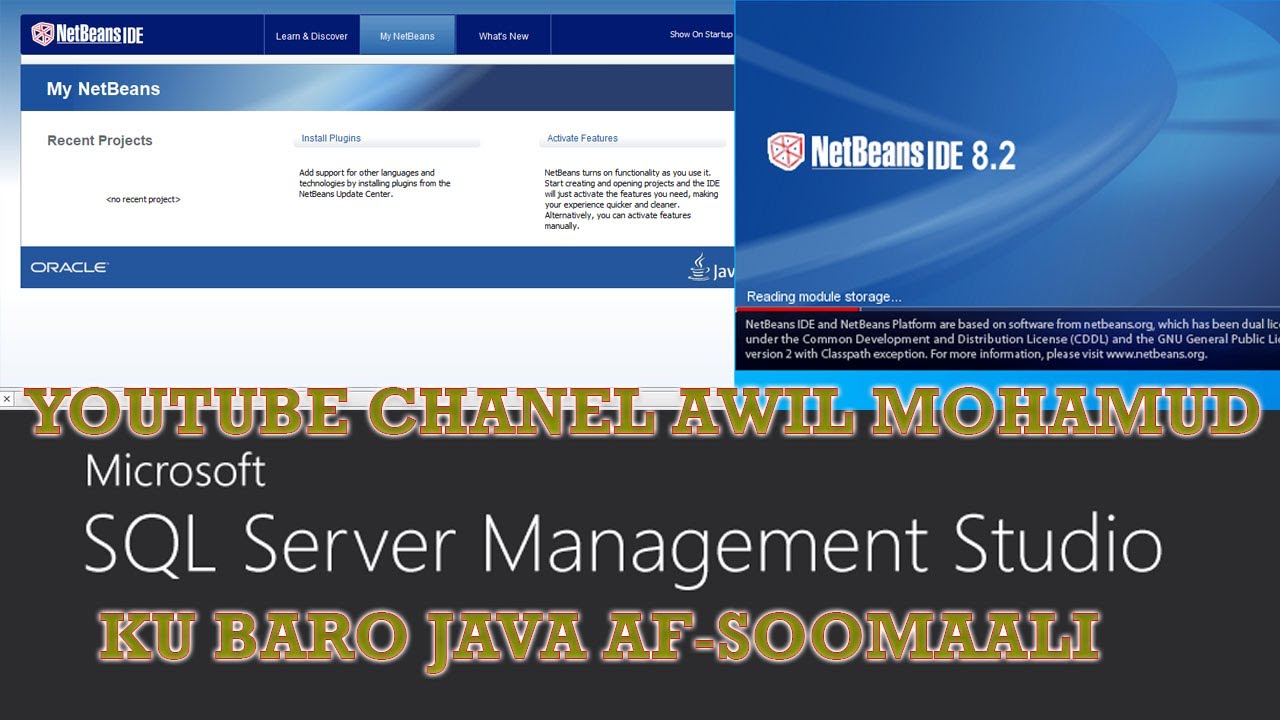This screenshot has width=1280, height=720.
Task: Open the Activate Features link
Action: coord(582,138)
